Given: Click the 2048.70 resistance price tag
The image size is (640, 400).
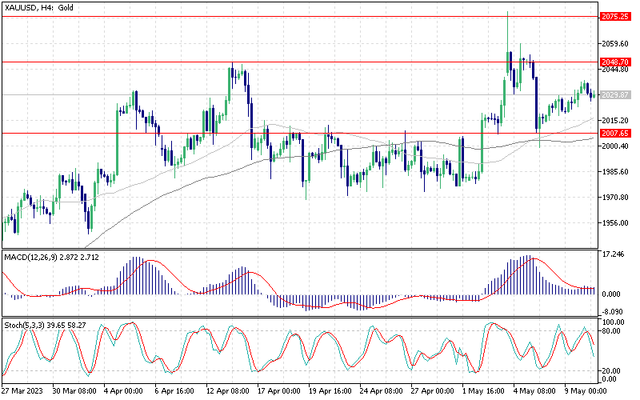Looking at the screenshot, I should point(614,62).
